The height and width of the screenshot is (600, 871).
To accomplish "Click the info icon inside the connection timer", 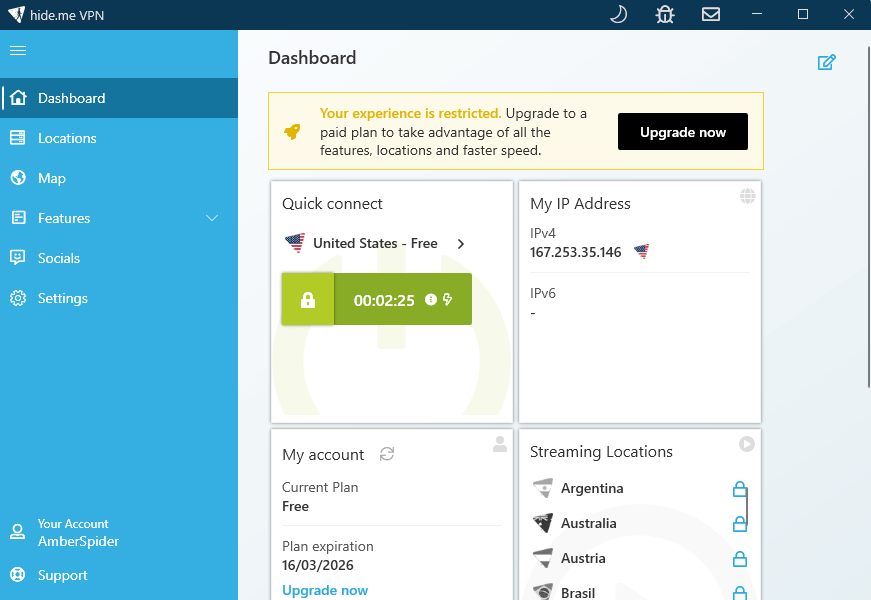I will point(430,299).
